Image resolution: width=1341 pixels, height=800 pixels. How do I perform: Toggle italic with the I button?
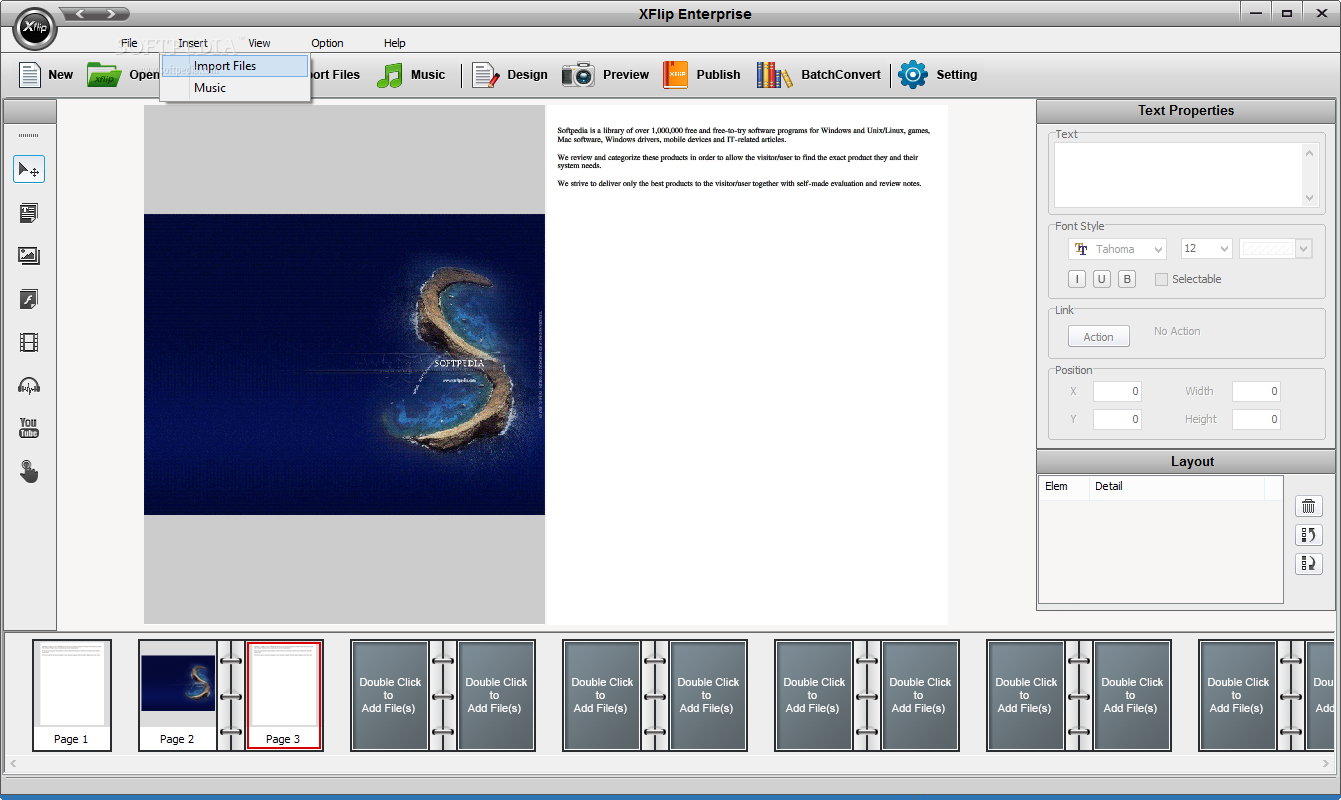click(x=1077, y=279)
